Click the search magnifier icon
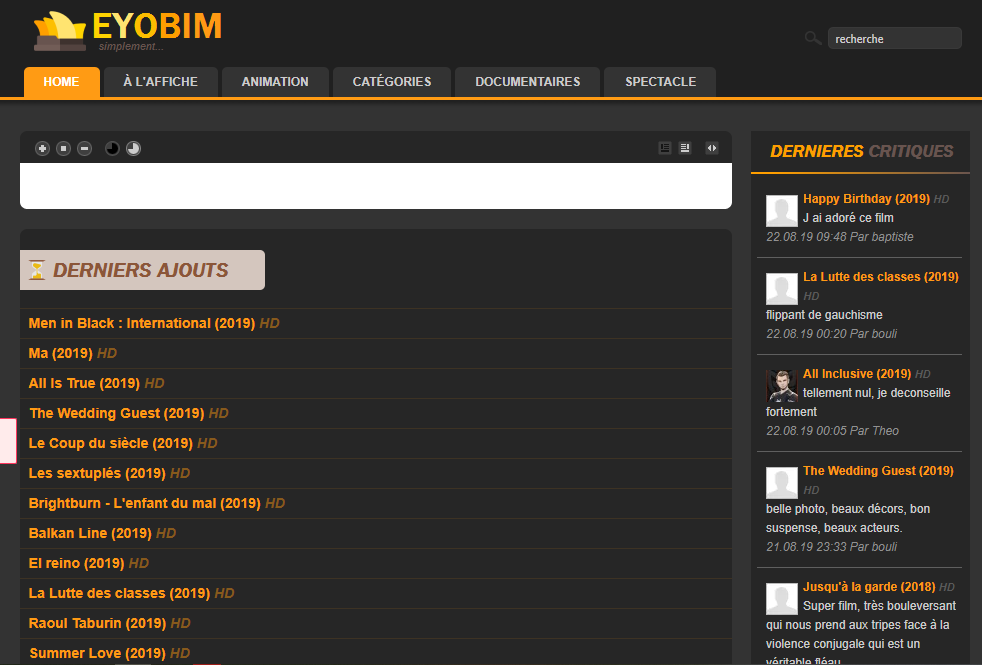This screenshot has height=665, width=982. (x=813, y=38)
